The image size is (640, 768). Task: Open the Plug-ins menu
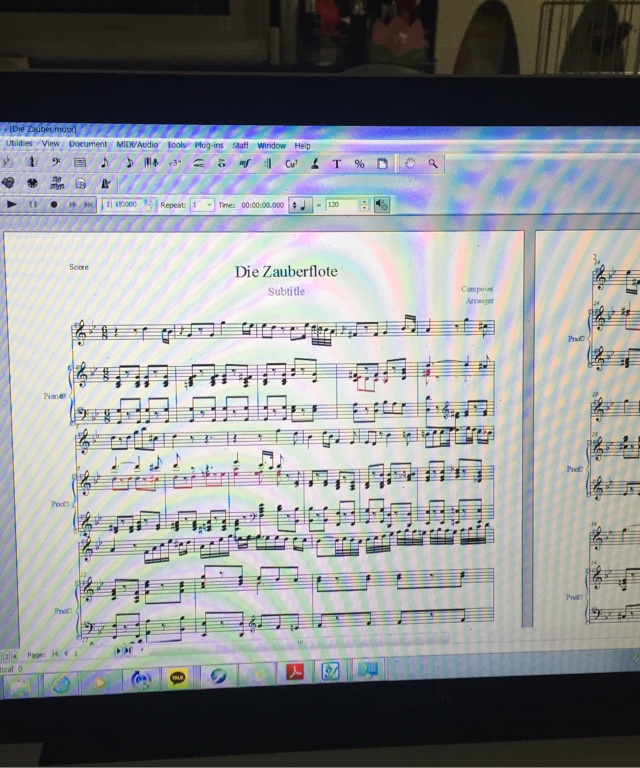[x=209, y=145]
